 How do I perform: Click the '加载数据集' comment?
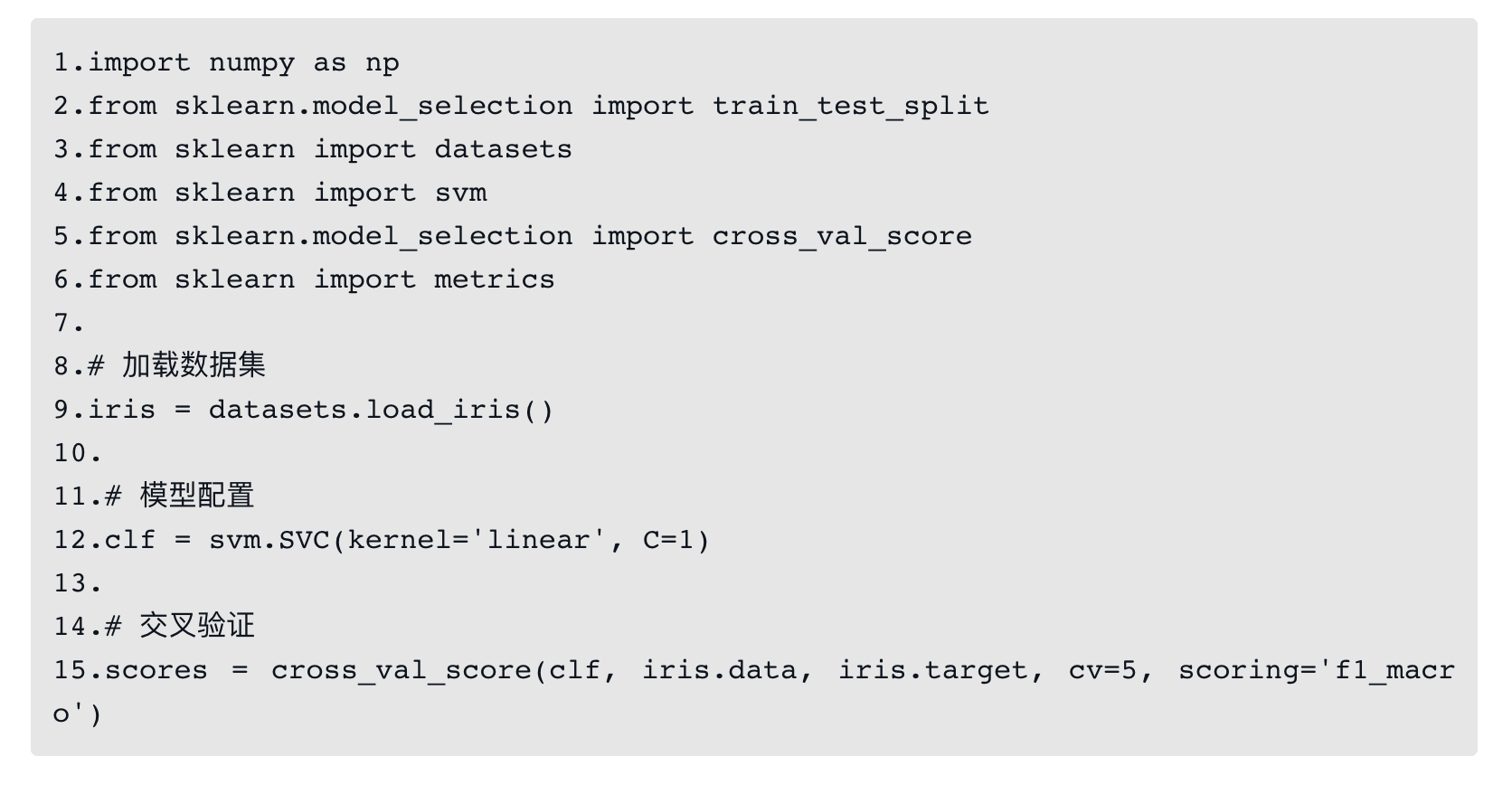194,365
